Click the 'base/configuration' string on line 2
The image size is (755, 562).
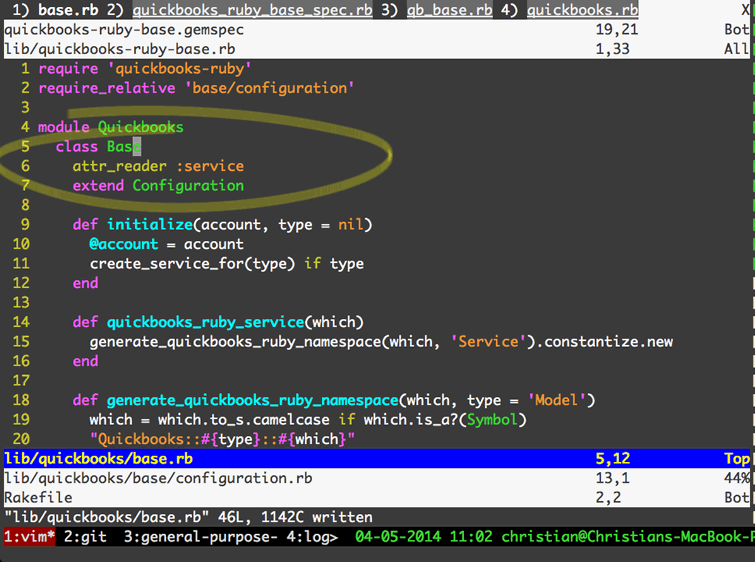coord(270,88)
